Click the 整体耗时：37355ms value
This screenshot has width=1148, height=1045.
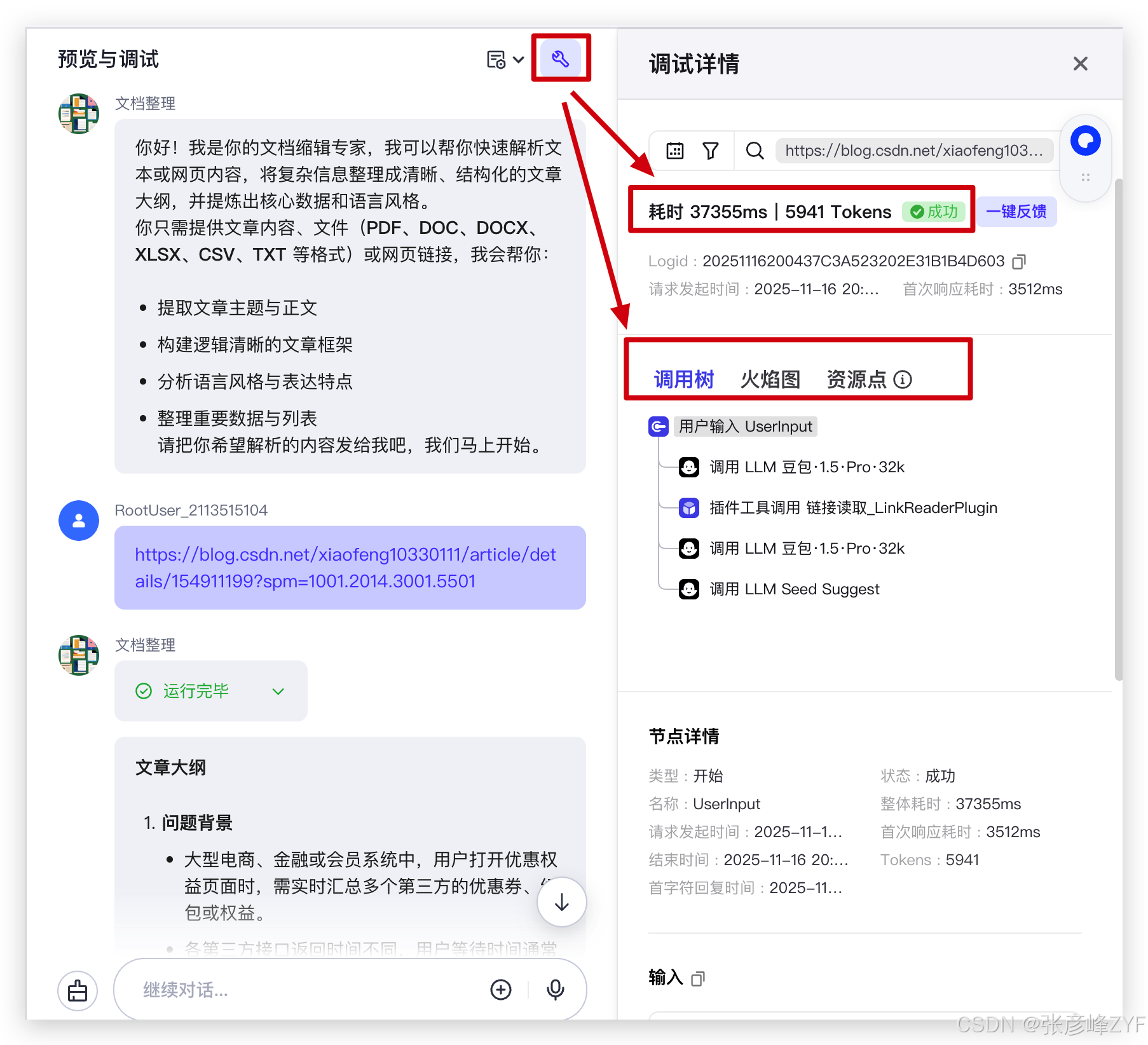[950, 804]
